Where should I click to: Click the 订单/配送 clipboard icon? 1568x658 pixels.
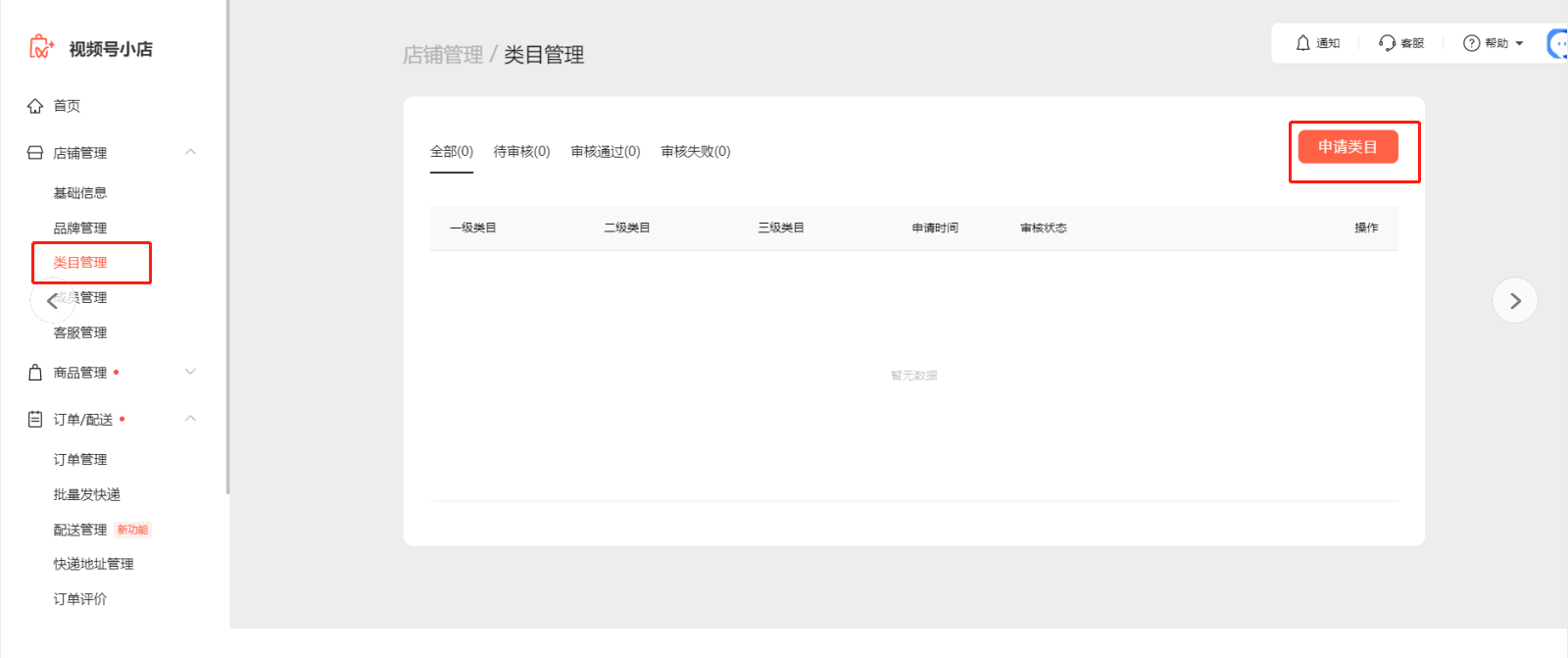tap(35, 420)
